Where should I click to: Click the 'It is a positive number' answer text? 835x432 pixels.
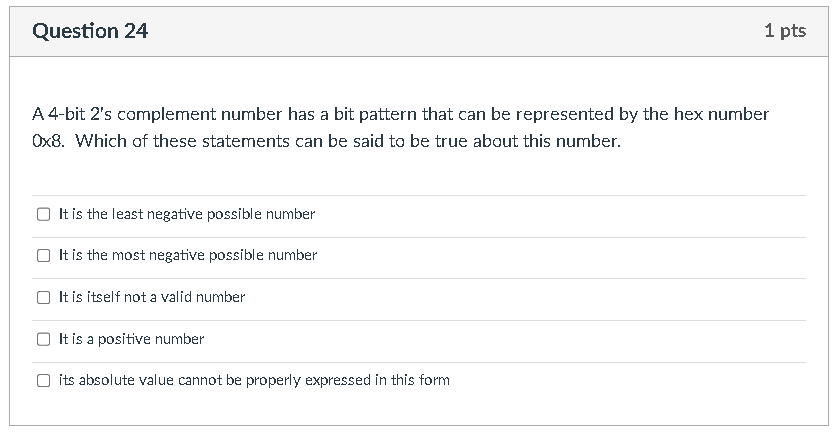coord(131,339)
